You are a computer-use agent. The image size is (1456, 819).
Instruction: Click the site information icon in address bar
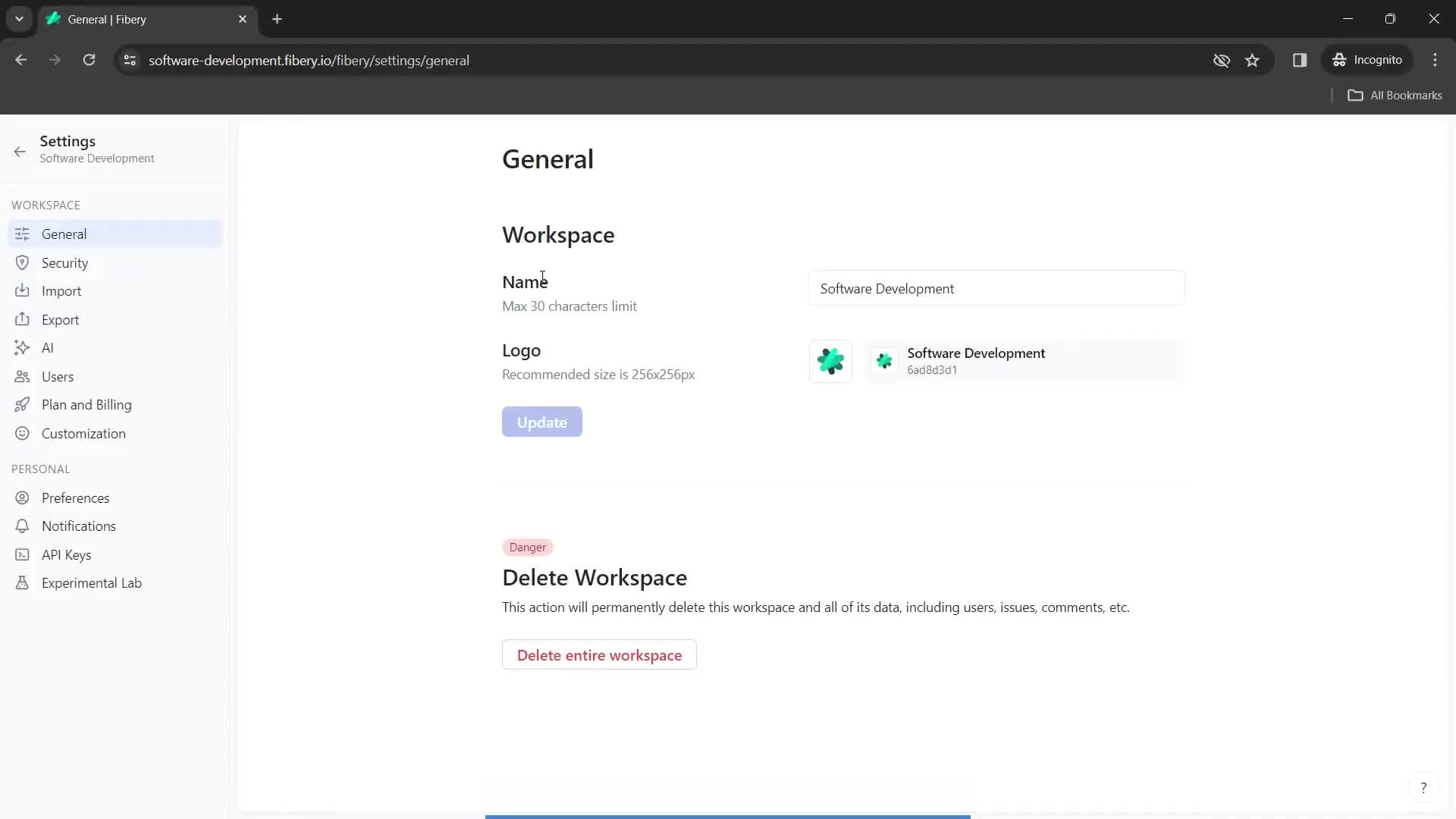coord(130,60)
